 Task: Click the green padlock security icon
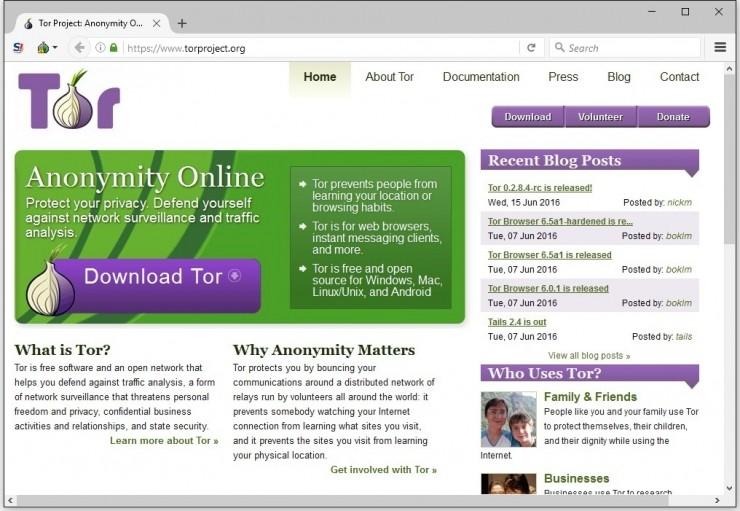coord(113,47)
